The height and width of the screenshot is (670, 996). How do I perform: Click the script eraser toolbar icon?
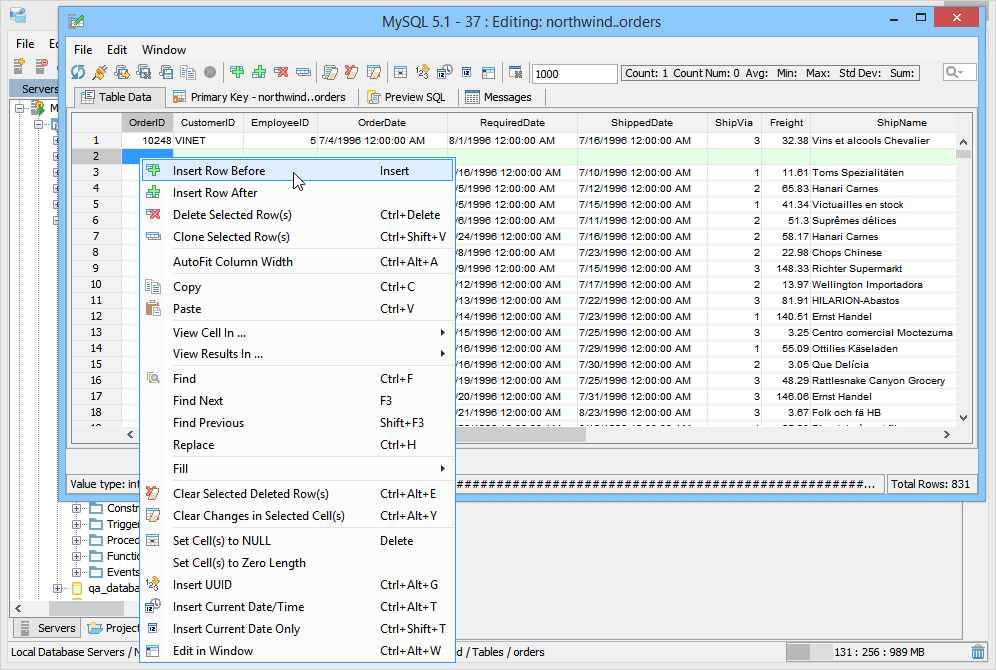tap(330, 72)
